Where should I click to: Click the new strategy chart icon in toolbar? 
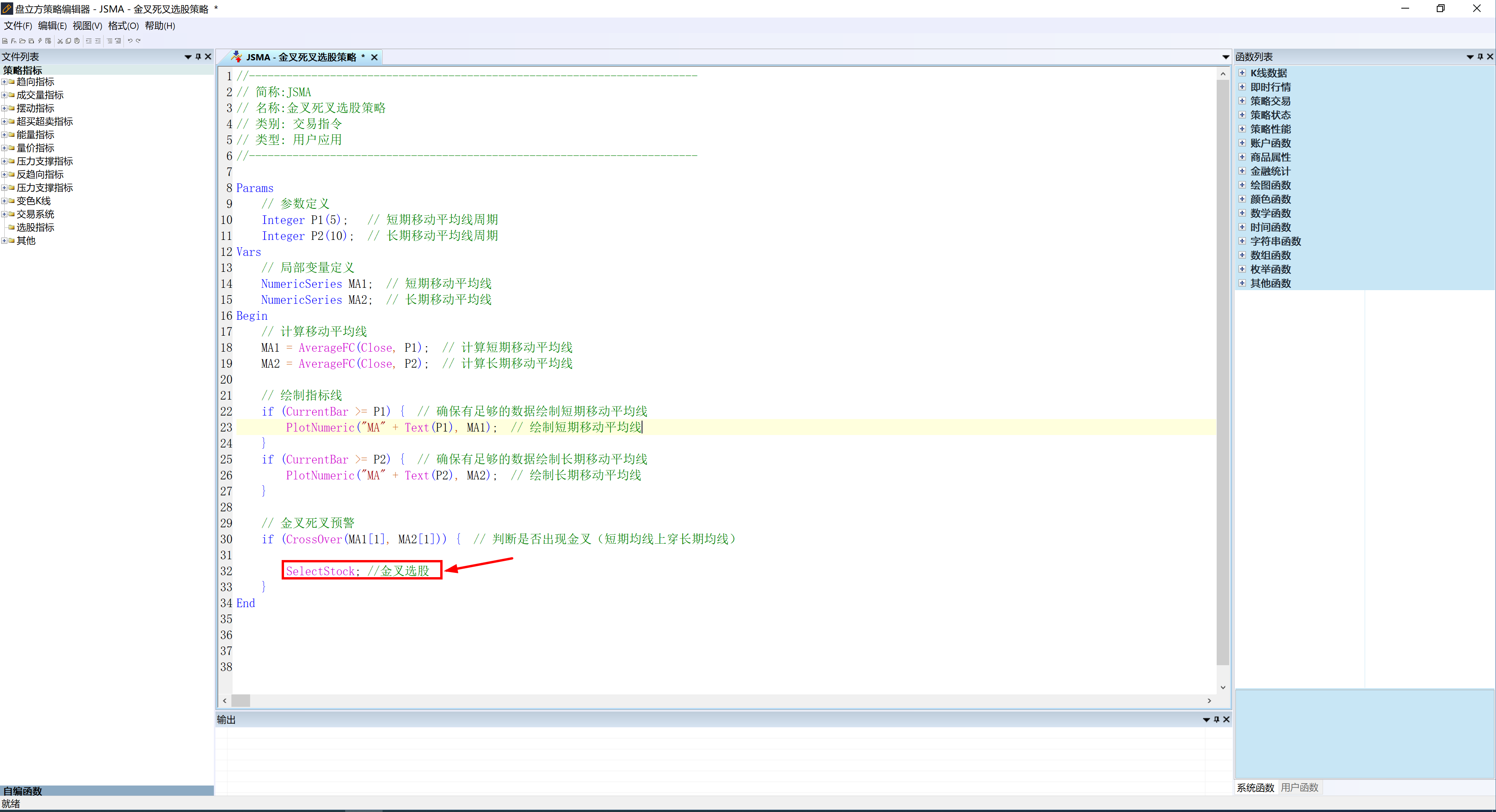(x=5, y=41)
